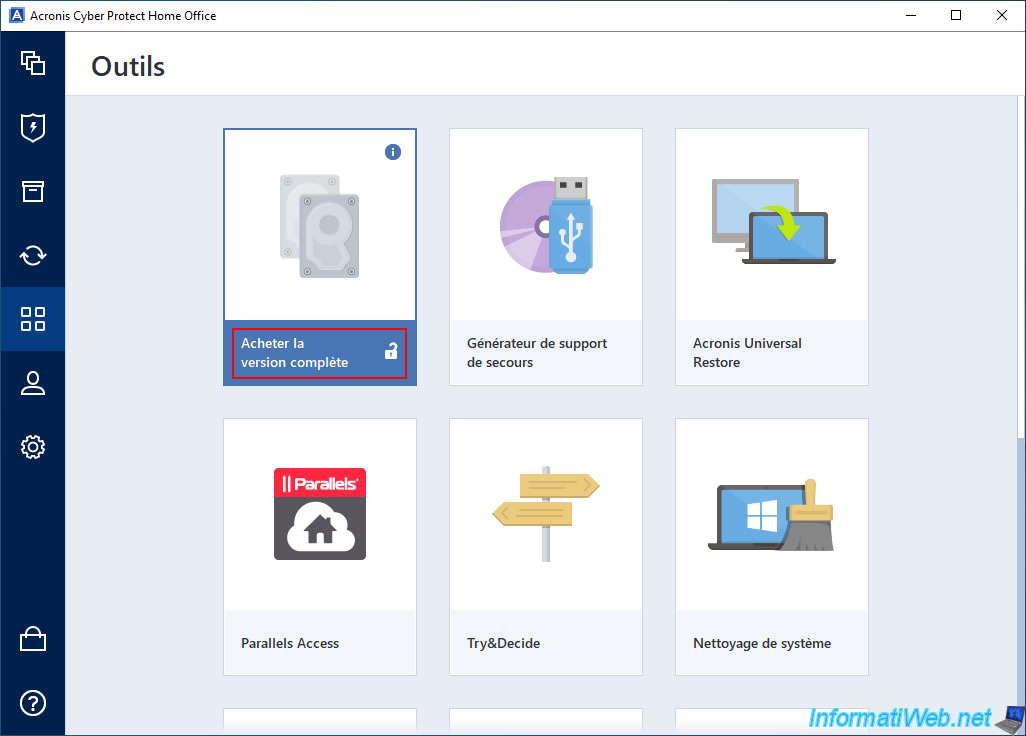Open the Archive section in sidebar
This screenshot has width=1026, height=736.
[x=33, y=191]
